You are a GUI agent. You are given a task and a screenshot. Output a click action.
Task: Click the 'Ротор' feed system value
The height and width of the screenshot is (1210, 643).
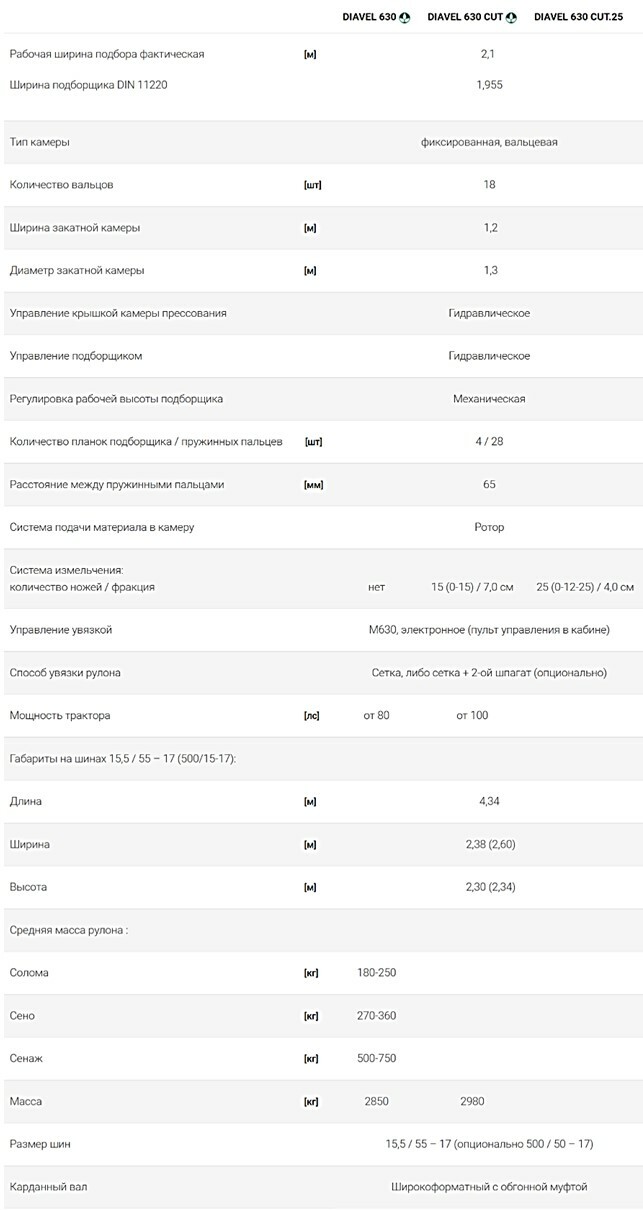pos(489,527)
